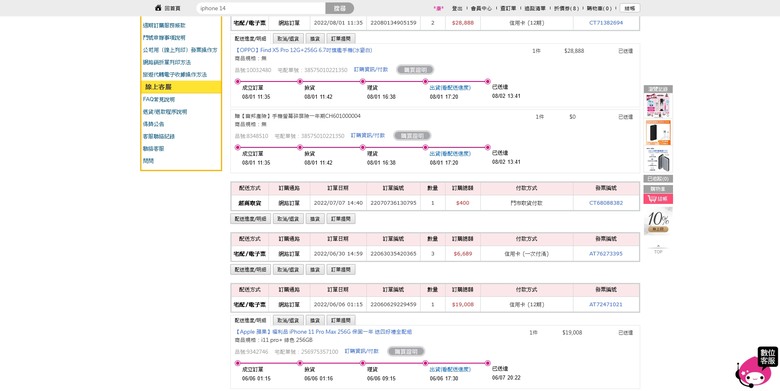The image size is (780, 391).
Task: Open invoice number CT68088382
Action: pyautogui.click(x=606, y=203)
